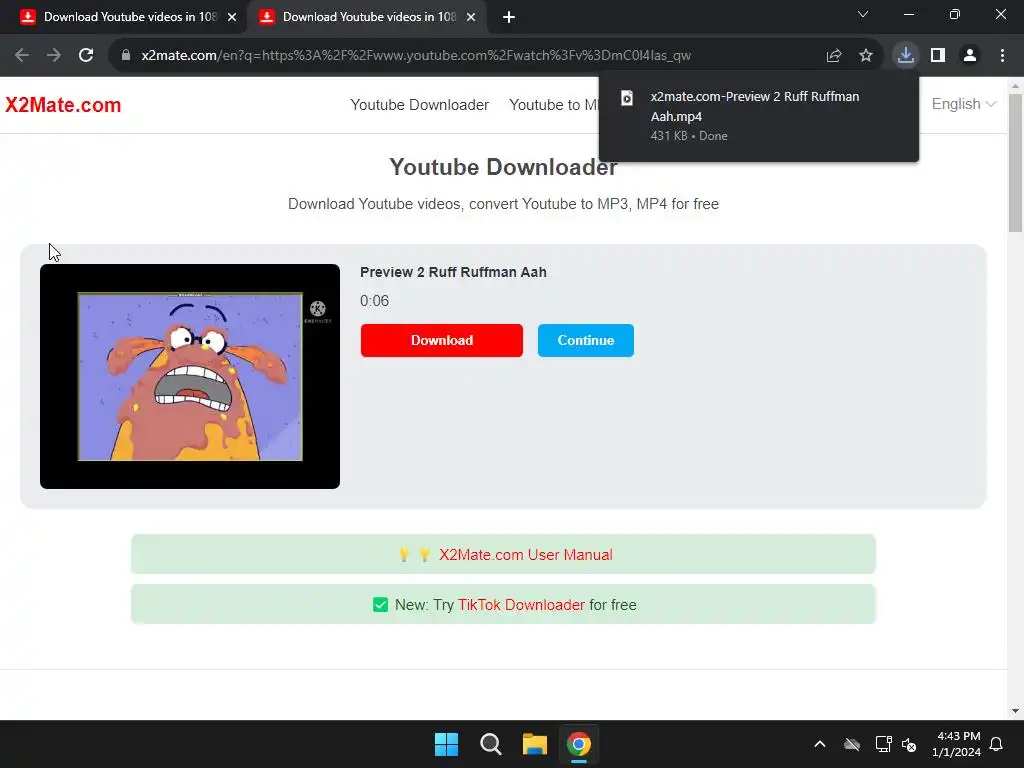Select the second Download Youtube videos tab

pos(366,18)
